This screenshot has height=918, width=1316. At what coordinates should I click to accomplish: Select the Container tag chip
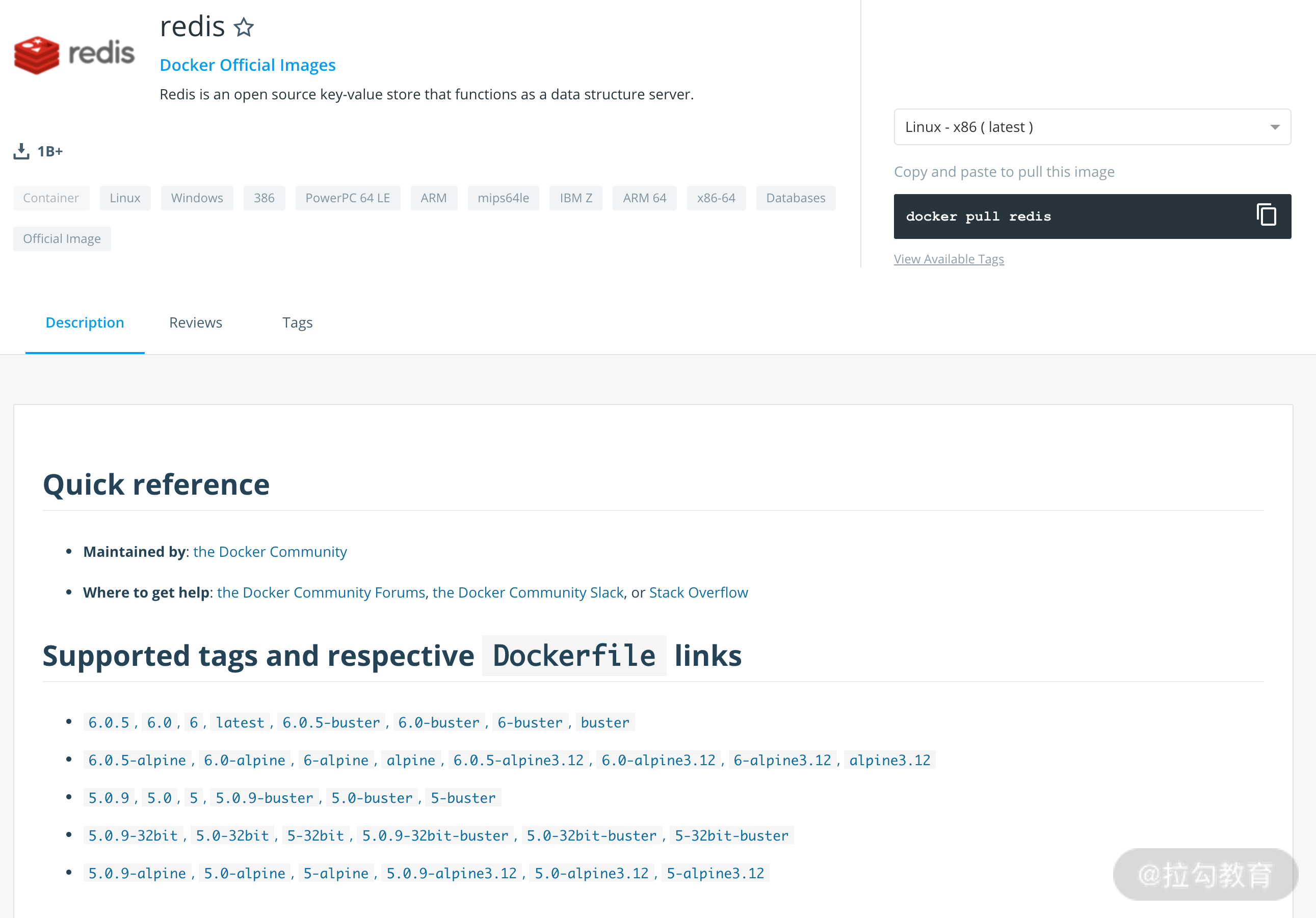tap(51, 198)
